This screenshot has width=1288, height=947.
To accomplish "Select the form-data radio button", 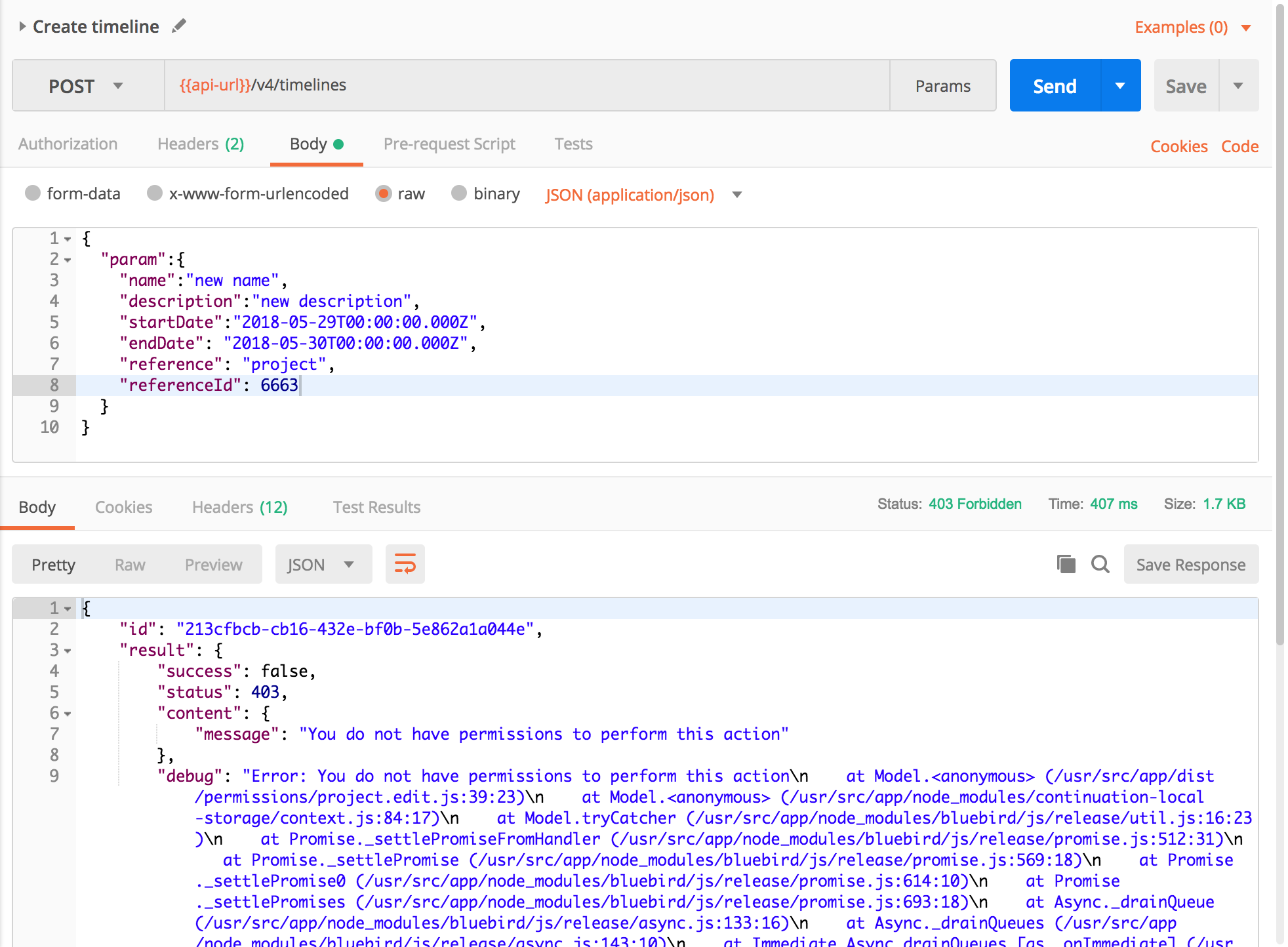I will [x=32, y=193].
